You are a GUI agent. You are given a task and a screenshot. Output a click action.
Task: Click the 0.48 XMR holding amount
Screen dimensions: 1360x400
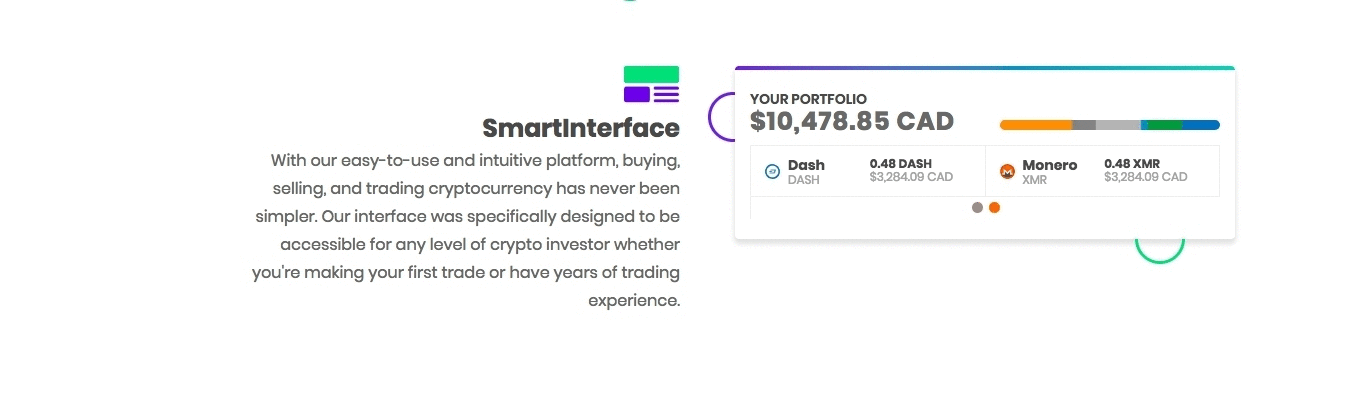point(1132,164)
